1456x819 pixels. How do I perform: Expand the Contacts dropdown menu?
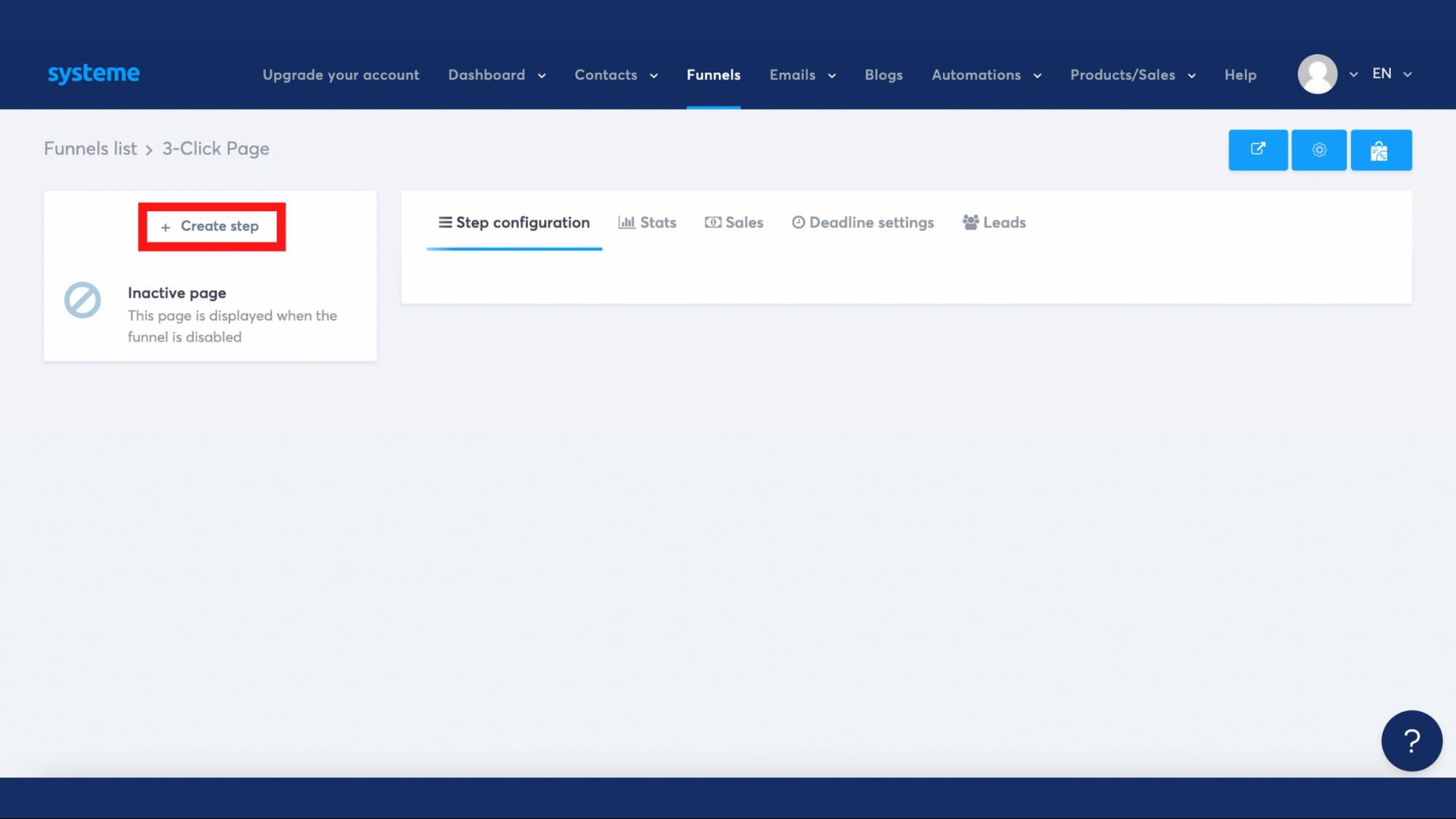click(615, 75)
